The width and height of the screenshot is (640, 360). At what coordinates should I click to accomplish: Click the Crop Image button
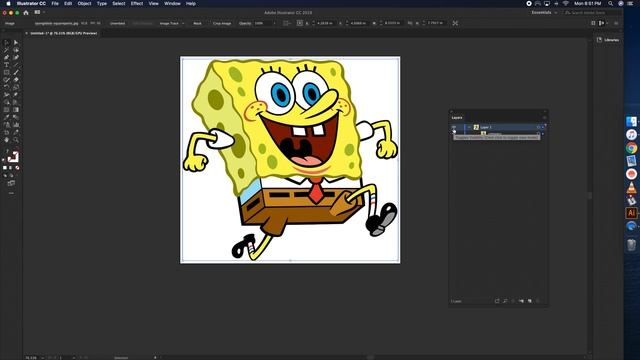tap(222, 23)
